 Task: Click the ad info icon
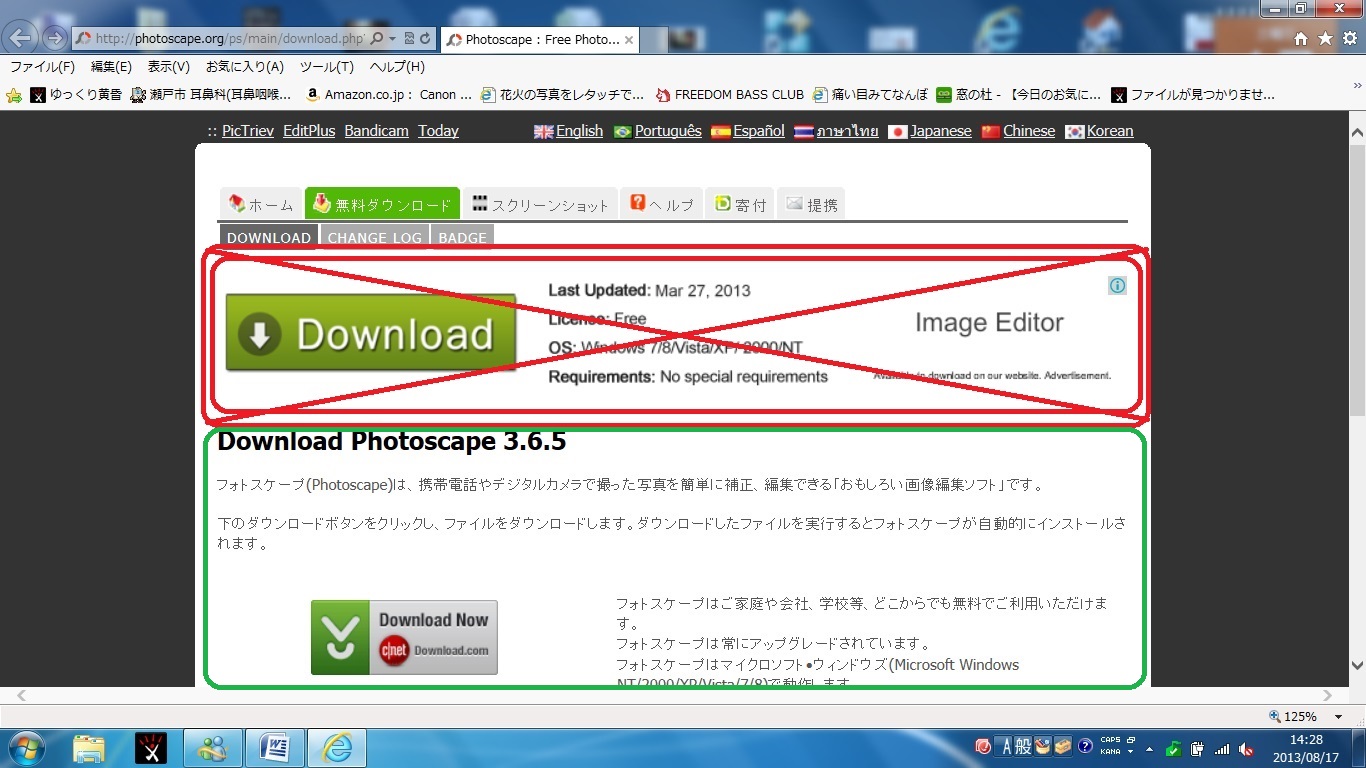coord(1117,285)
